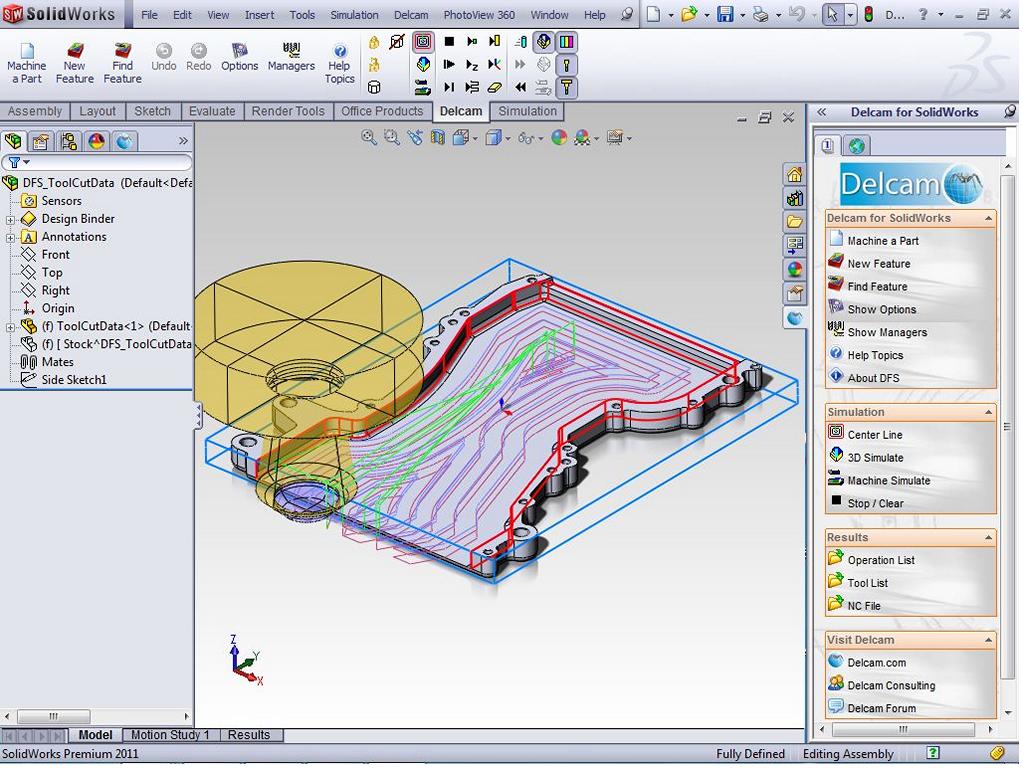The height and width of the screenshot is (768, 1023).
Task: Switch to the Motion Study 1 tab
Action: coord(170,735)
